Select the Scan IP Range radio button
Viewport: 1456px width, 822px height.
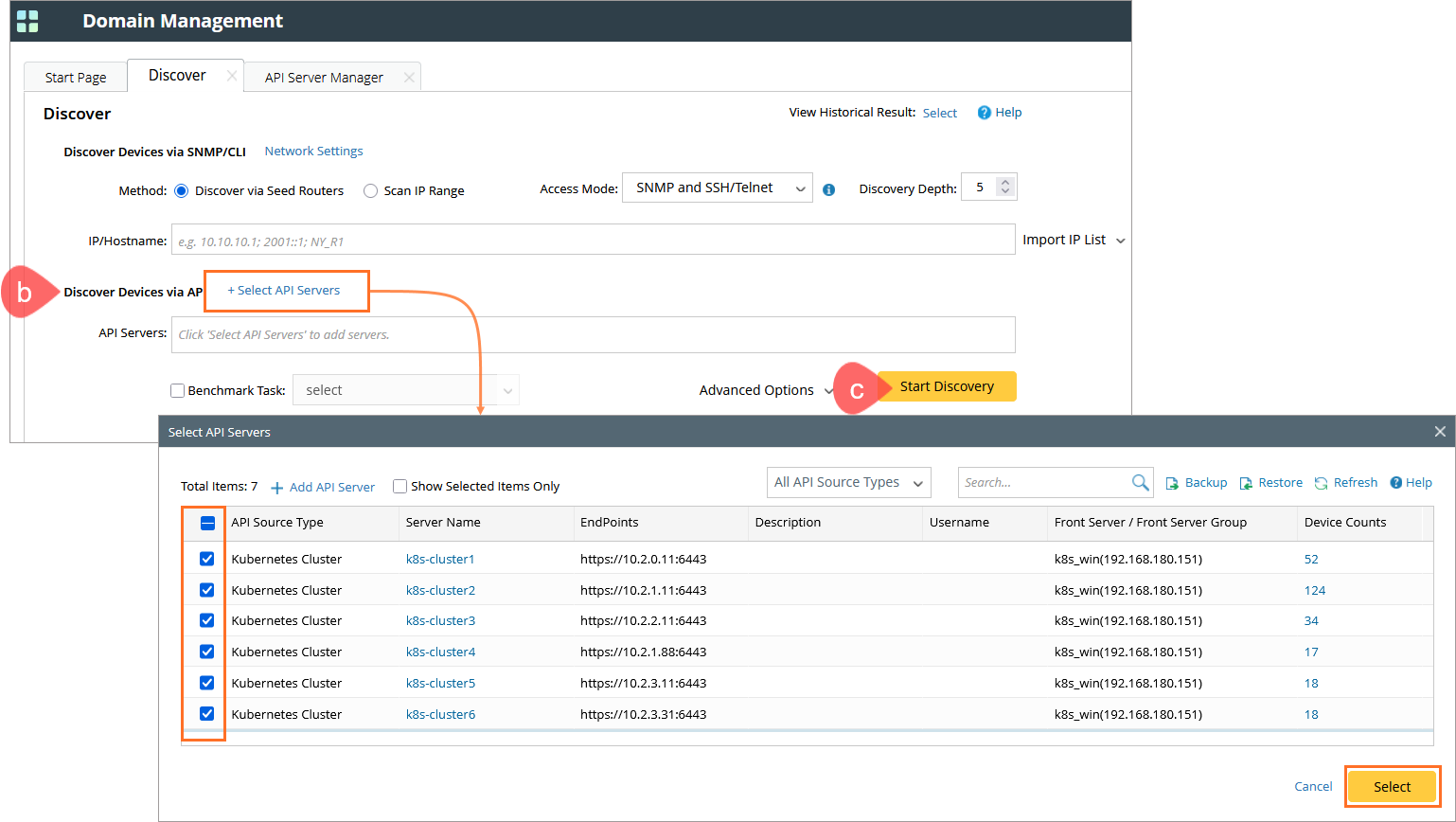click(x=371, y=190)
